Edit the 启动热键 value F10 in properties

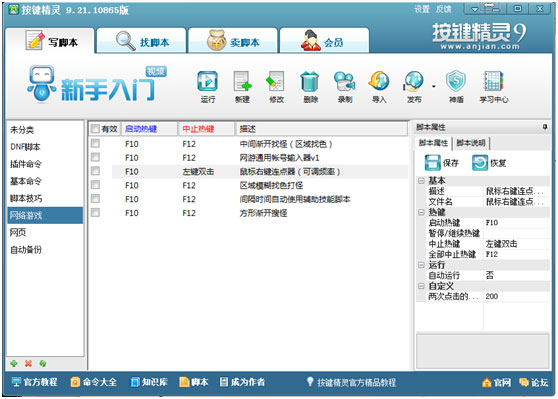pos(516,223)
